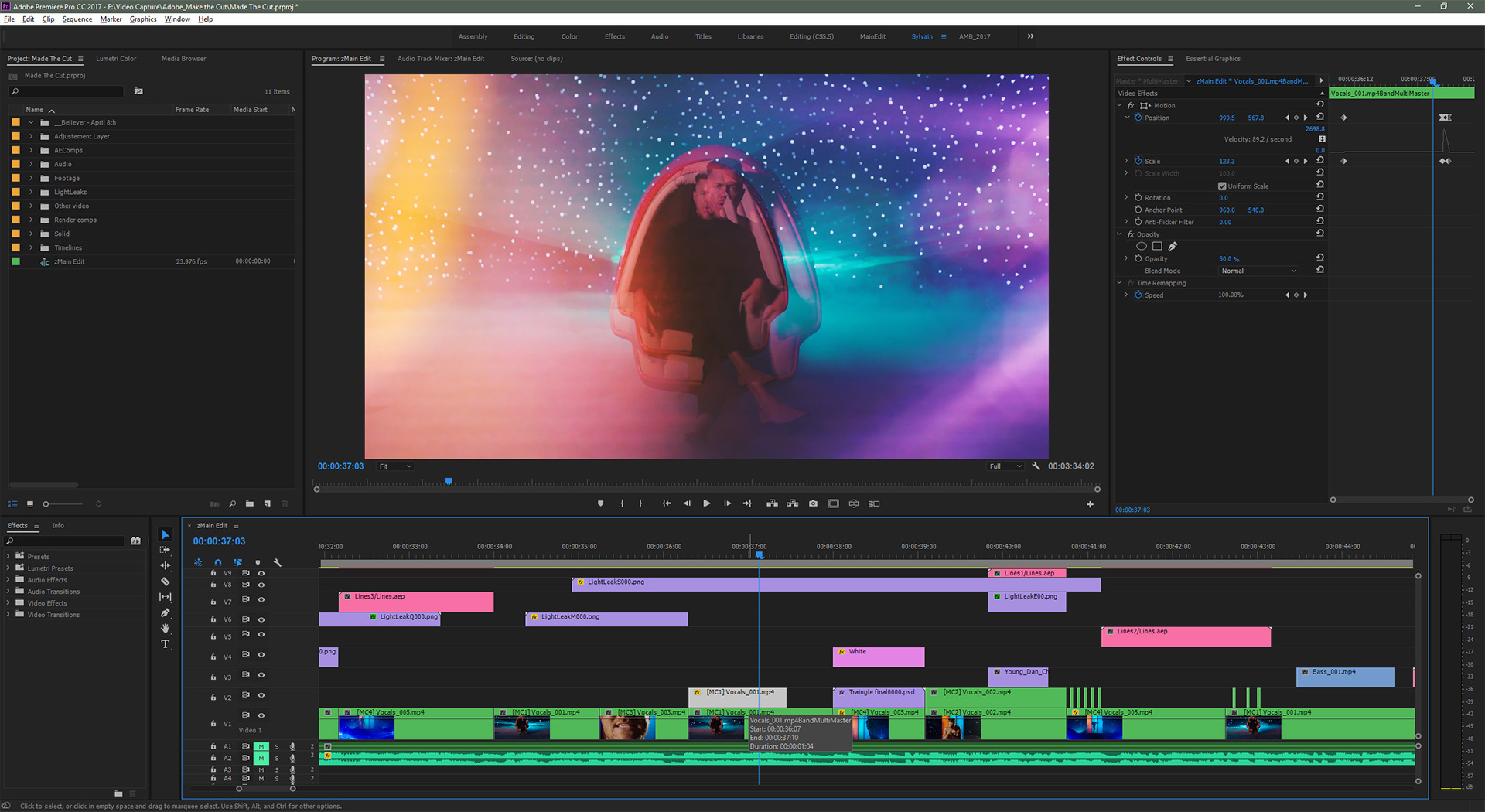Switch Project panel to icon view
This screenshot has height=812, width=1485.
pos(29,503)
